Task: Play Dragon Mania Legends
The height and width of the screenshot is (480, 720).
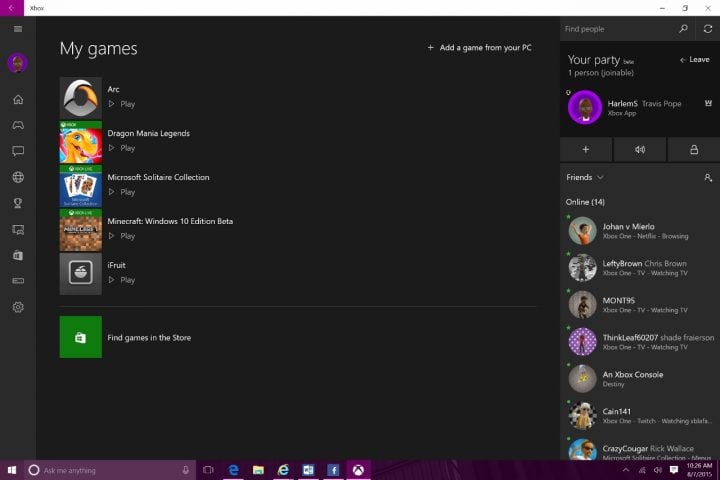Action: (x=122, y=148)
